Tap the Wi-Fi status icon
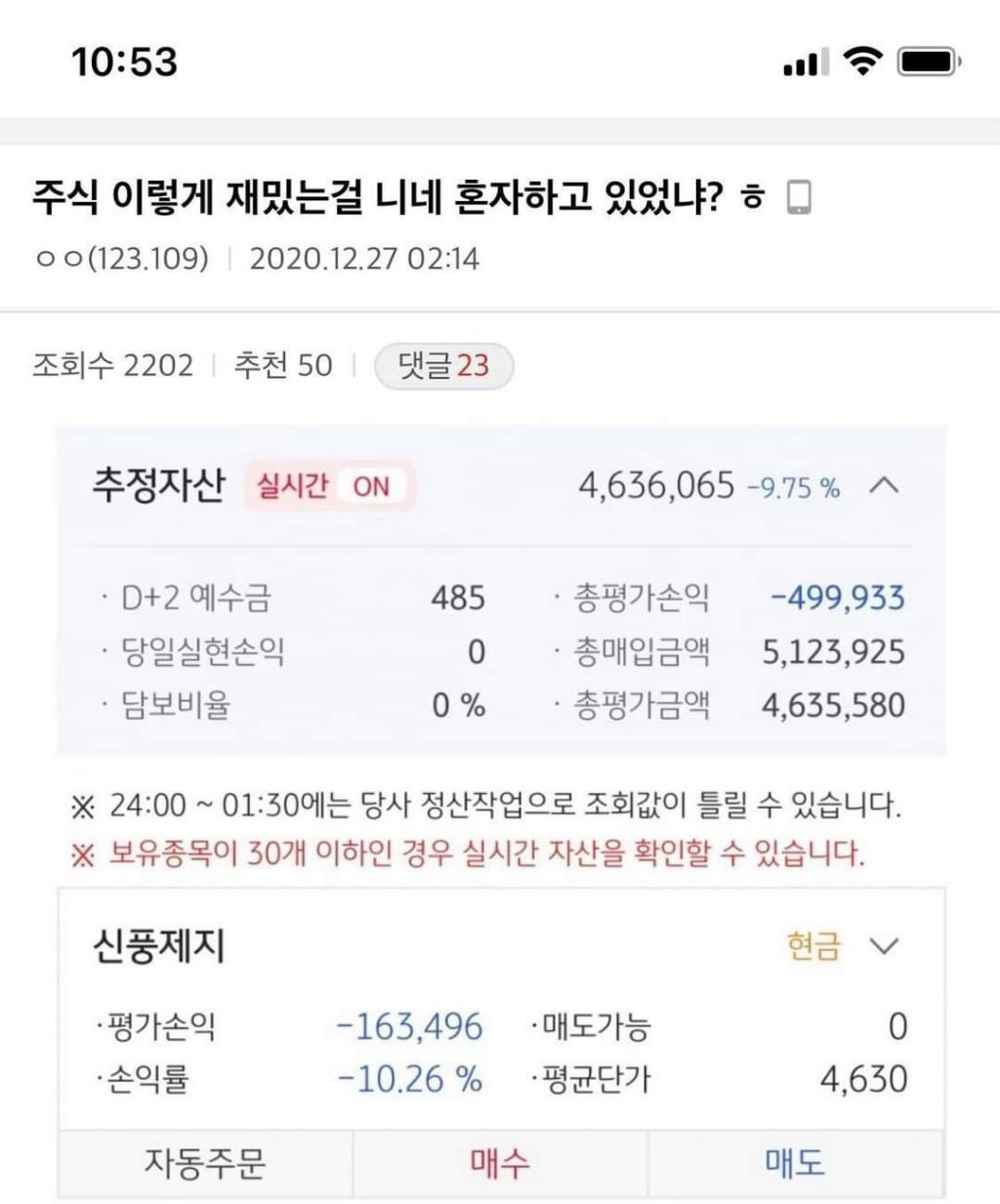This screenshot has height=1204, width=1000. pos(862,62)
